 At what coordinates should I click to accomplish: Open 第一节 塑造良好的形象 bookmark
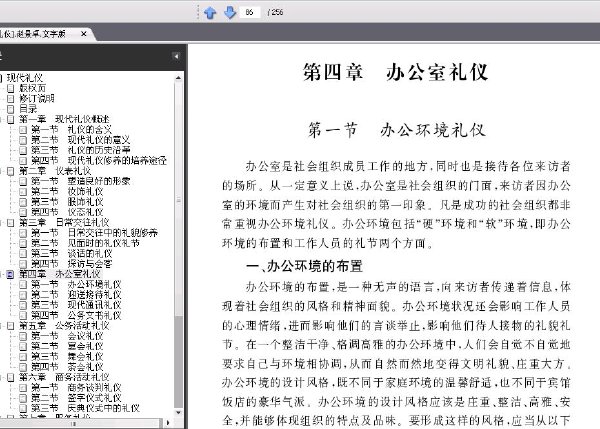(x=81, y=181)
